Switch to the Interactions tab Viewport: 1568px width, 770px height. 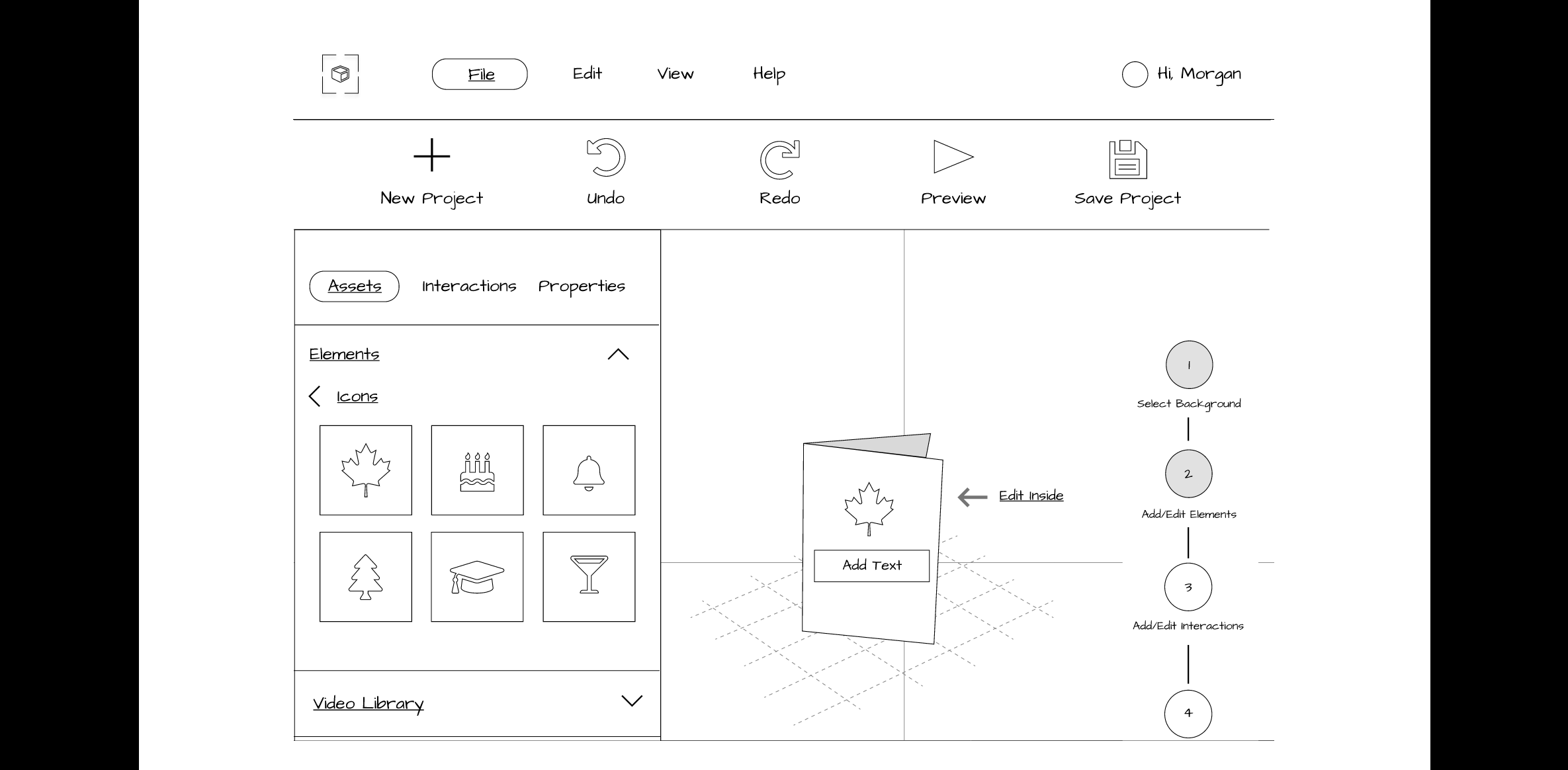coord(469,286)
